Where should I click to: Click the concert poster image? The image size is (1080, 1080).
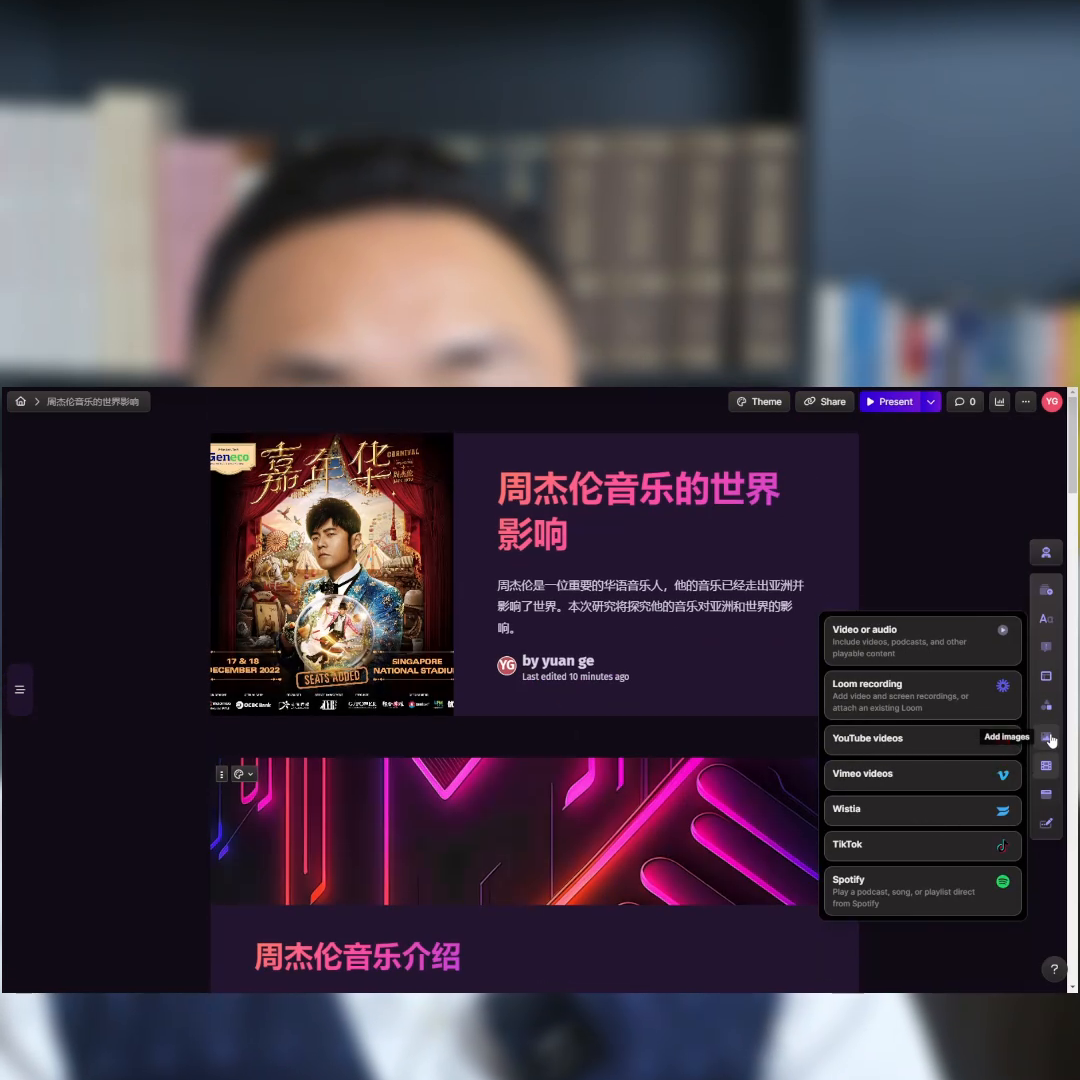(x=332, y=574)
